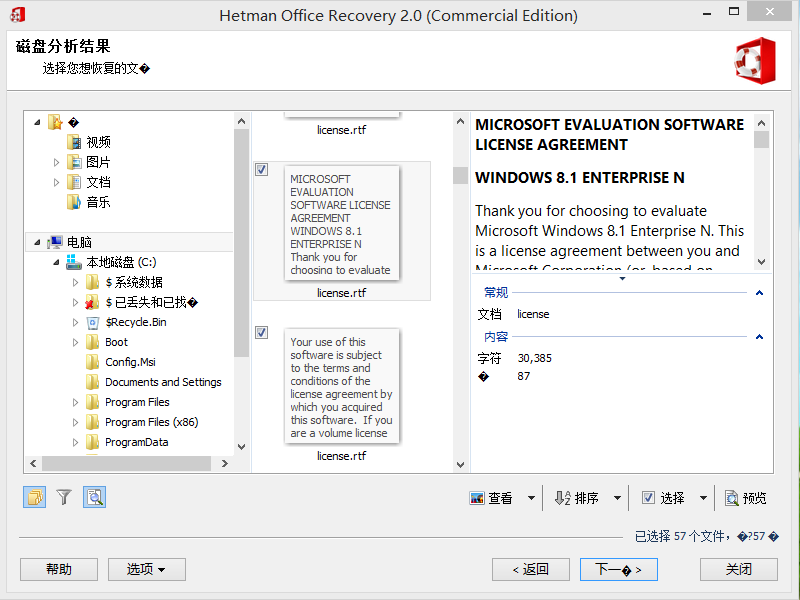Viewport: 800px width, 600px height.
Task: Click the file list scrollbar up arrow
Action: [x=460, y=121]
